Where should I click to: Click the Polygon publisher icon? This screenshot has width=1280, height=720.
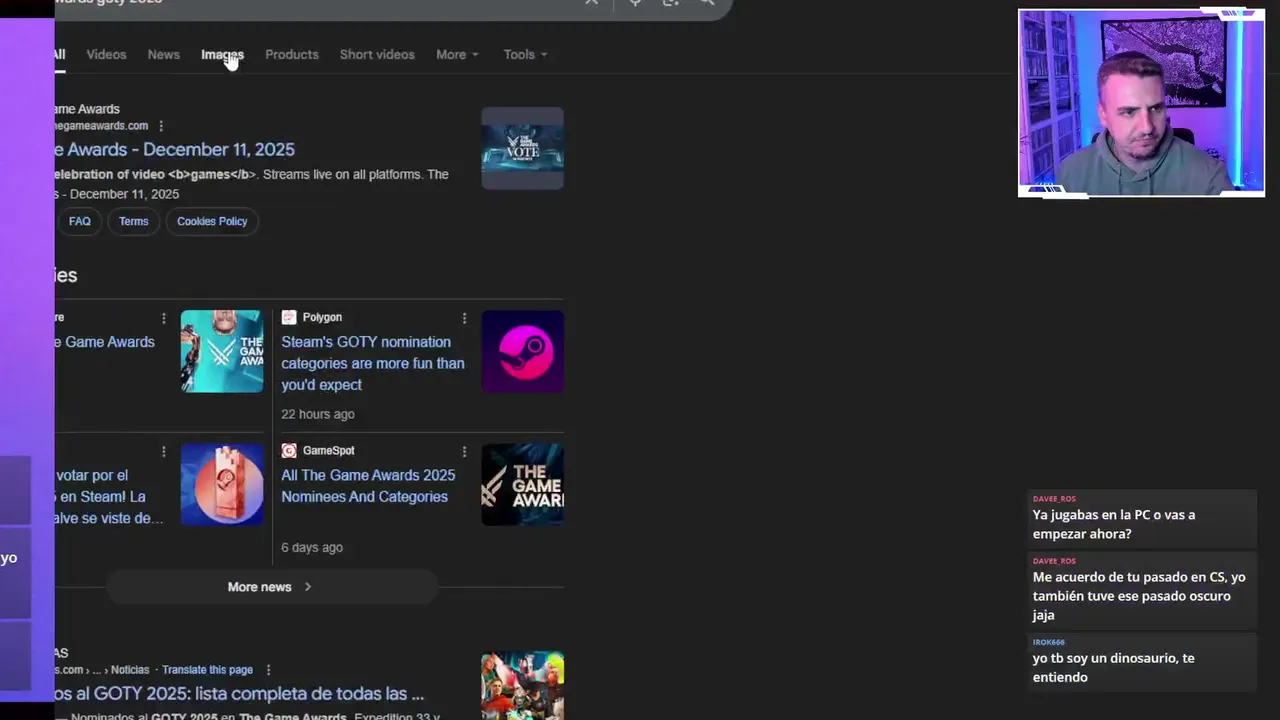click(x=289, y=317)
